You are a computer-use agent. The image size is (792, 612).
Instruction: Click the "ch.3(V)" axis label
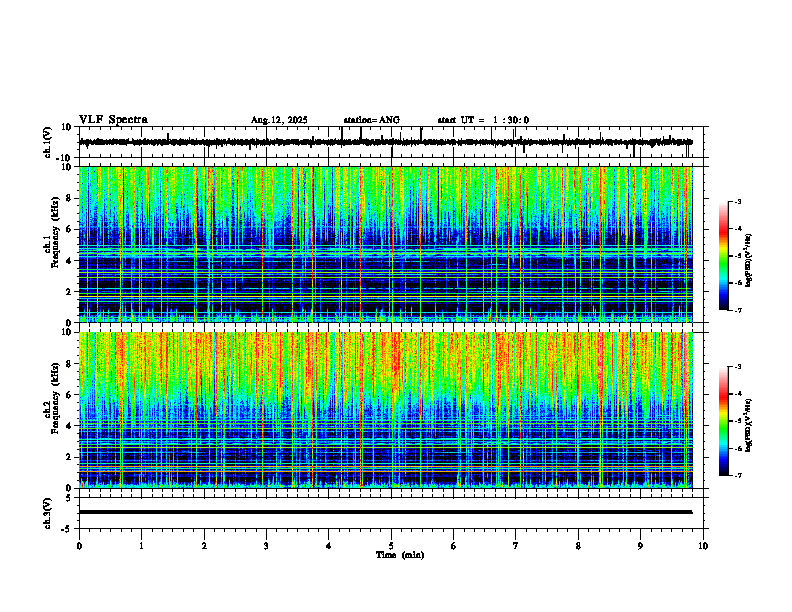[x=47, y=514]
